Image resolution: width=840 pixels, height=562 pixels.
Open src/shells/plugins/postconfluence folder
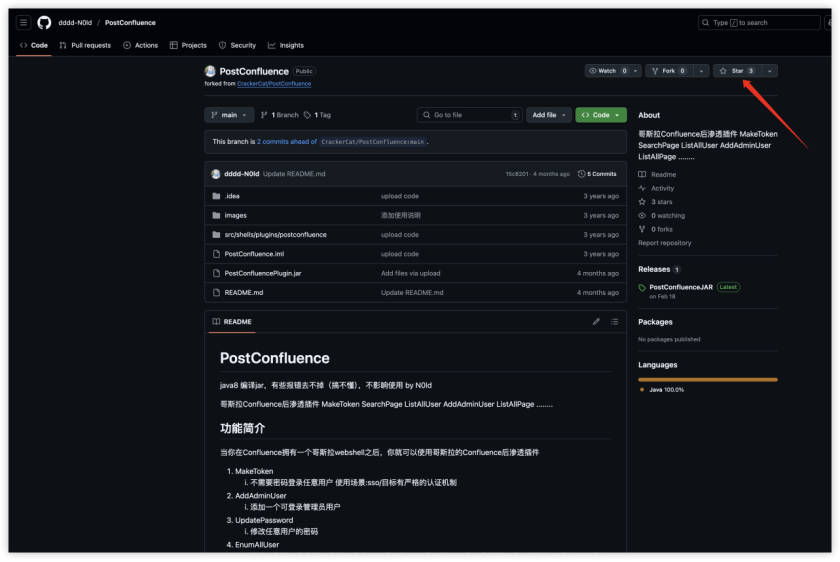pos(275,235)
